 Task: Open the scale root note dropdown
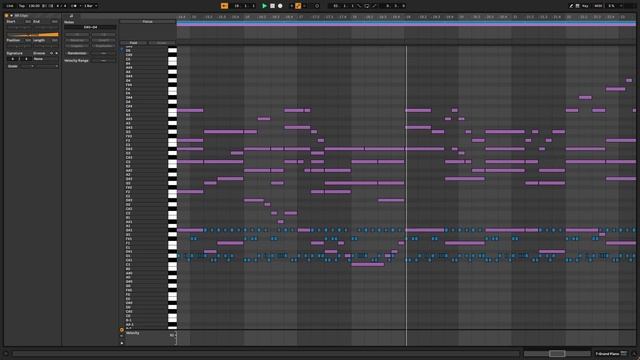(28, 66)
